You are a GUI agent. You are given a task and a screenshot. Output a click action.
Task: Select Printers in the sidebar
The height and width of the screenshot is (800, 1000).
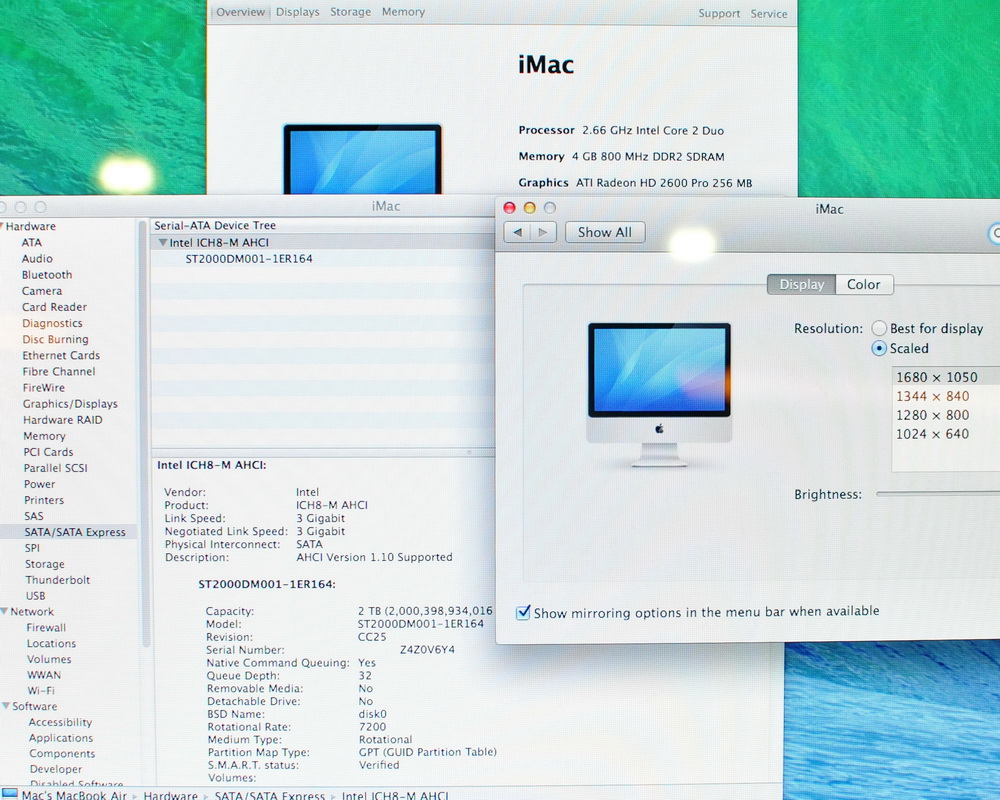click(44, 500)
